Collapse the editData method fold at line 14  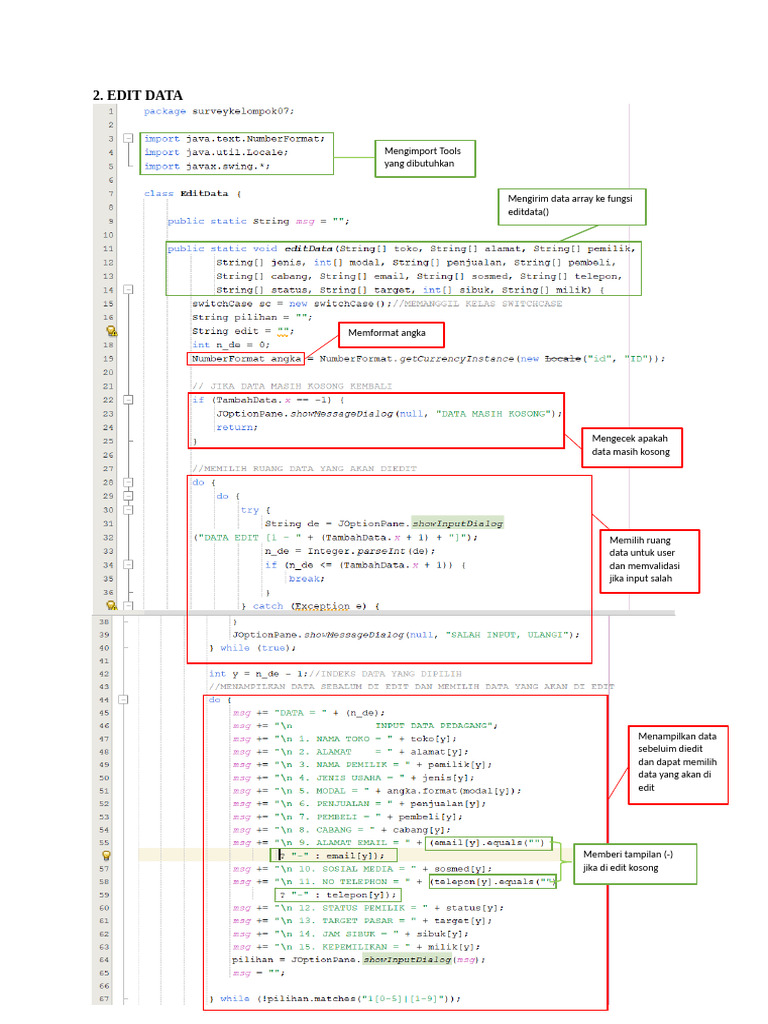129,289
